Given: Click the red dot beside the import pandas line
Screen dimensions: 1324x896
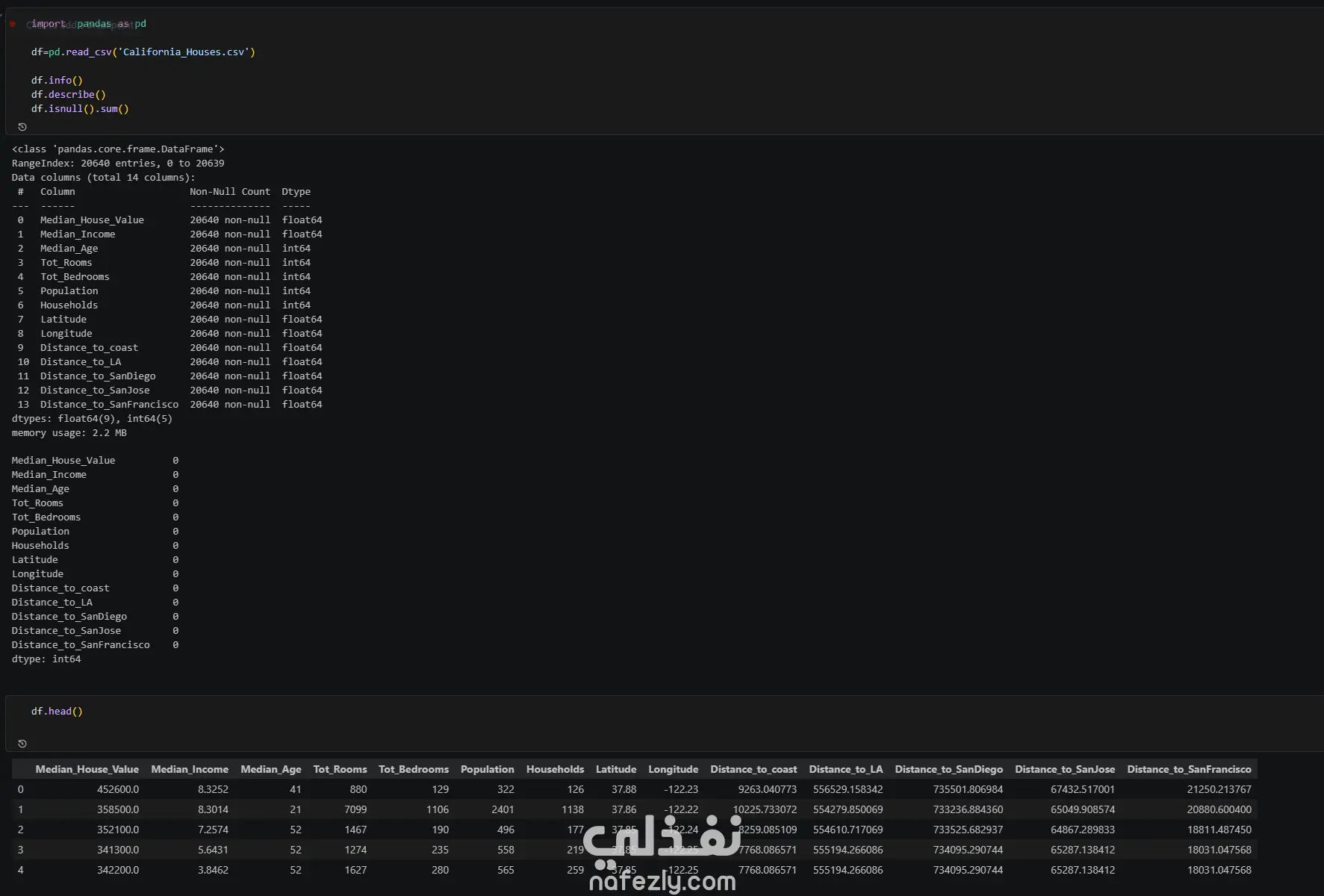Looking at the screenshot, I should coord(13,24).
